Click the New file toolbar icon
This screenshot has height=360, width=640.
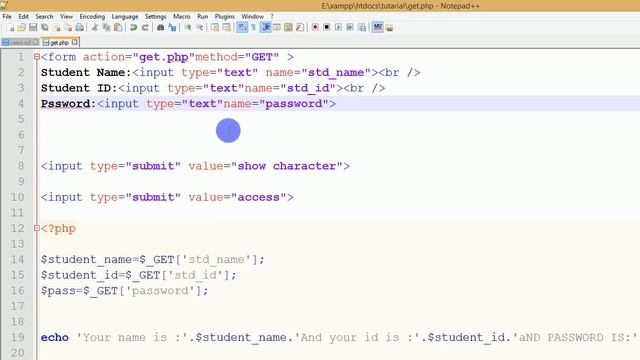pos(11,27)
